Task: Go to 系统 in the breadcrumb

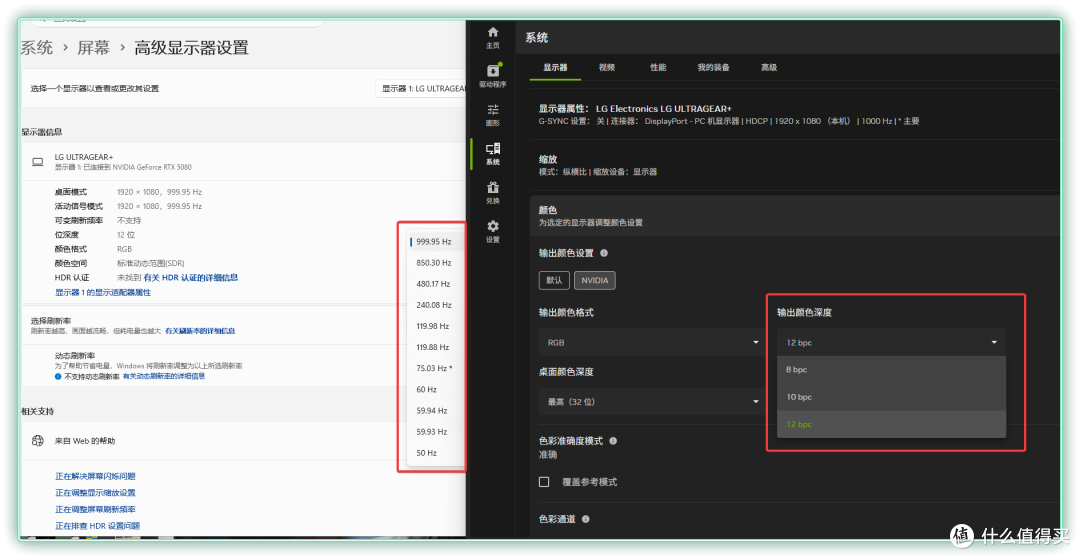Action: click(x=37, y=48)
